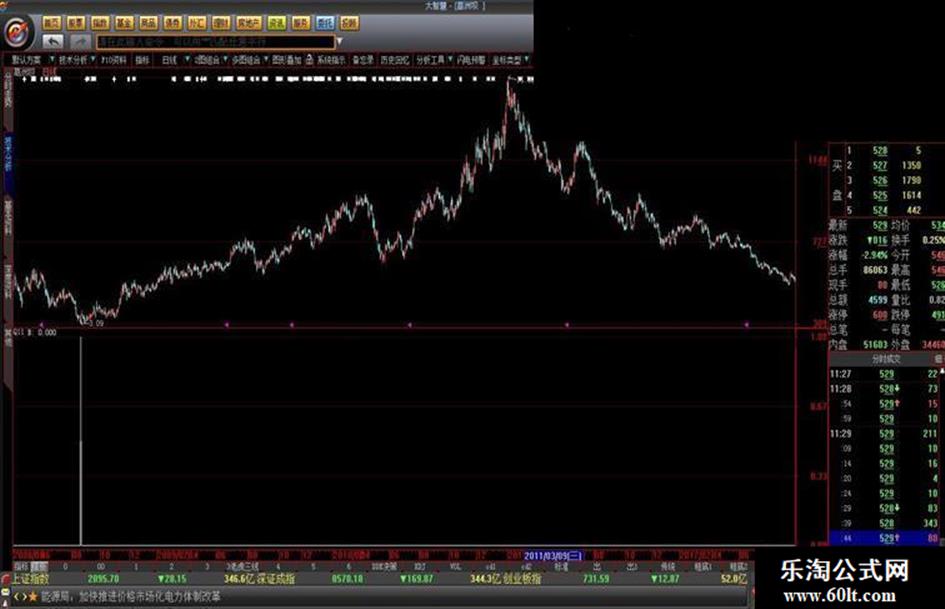Click buy level 4 row with volume 1614
The image size is (945, 609).
tap(887, 195)
